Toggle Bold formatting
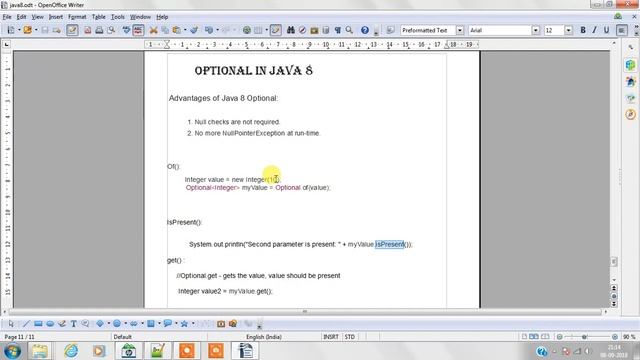Screen dimensions: 640x360 (x=583, y=30)
